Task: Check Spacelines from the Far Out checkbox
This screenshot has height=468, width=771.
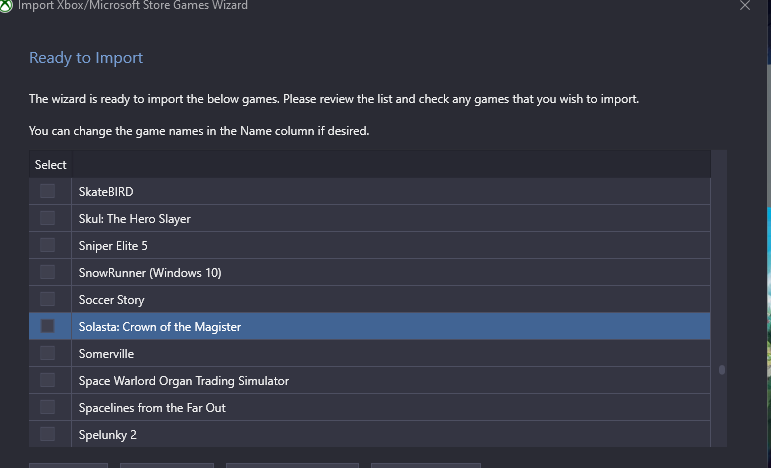Action: (x=47, y=407)
